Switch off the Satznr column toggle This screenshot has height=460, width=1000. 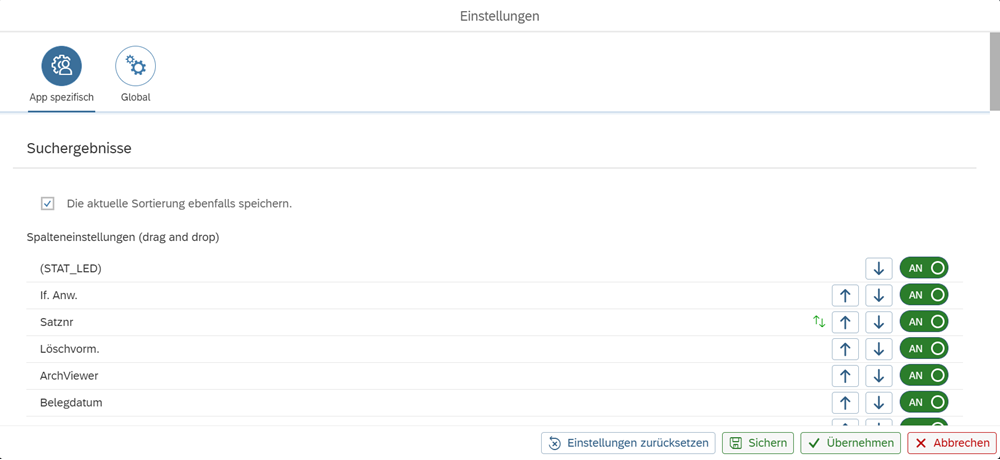[x=924, y=322]
